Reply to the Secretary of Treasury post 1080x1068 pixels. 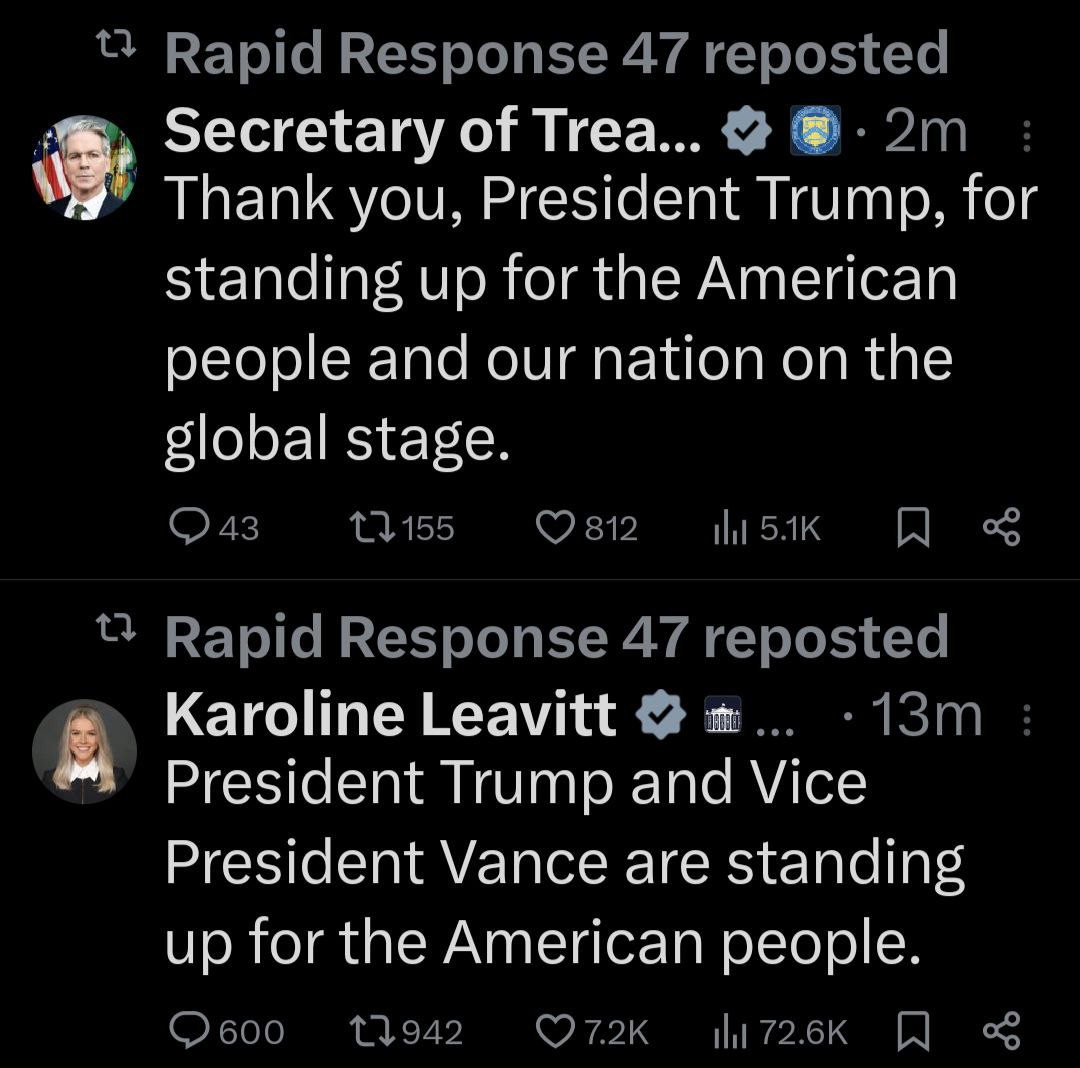point(187,527)
